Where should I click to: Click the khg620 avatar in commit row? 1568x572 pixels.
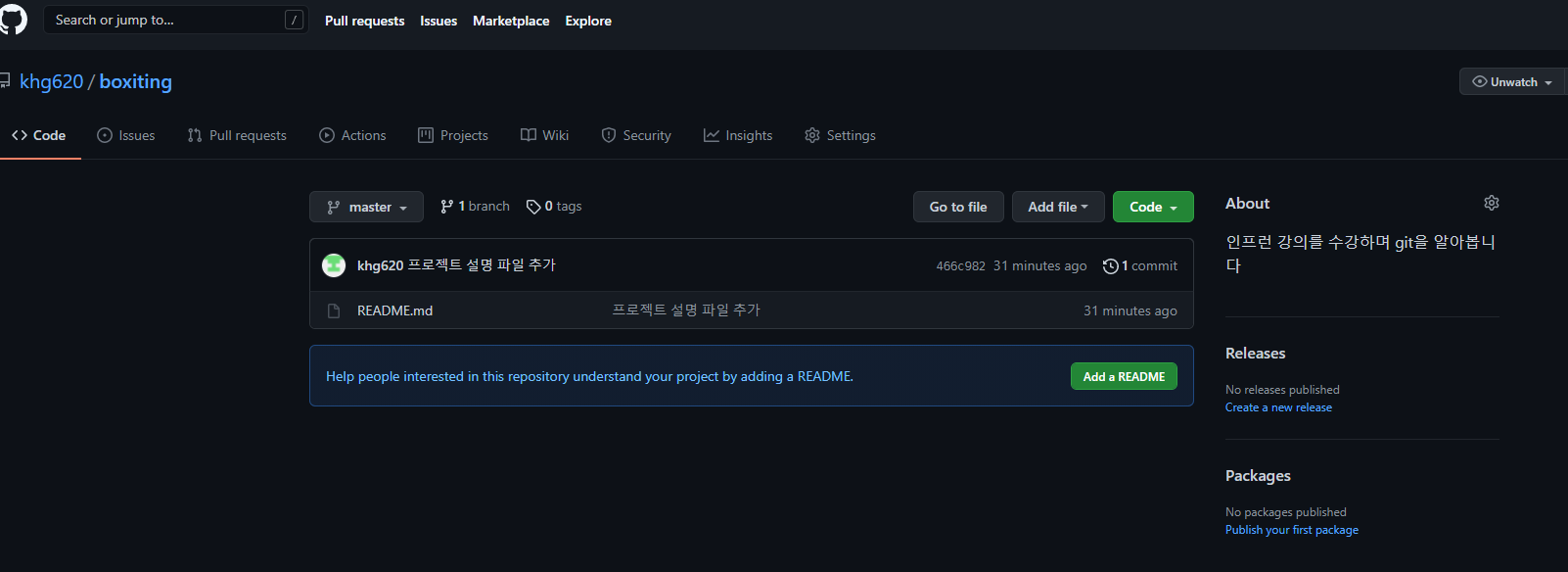coord(334,265)
